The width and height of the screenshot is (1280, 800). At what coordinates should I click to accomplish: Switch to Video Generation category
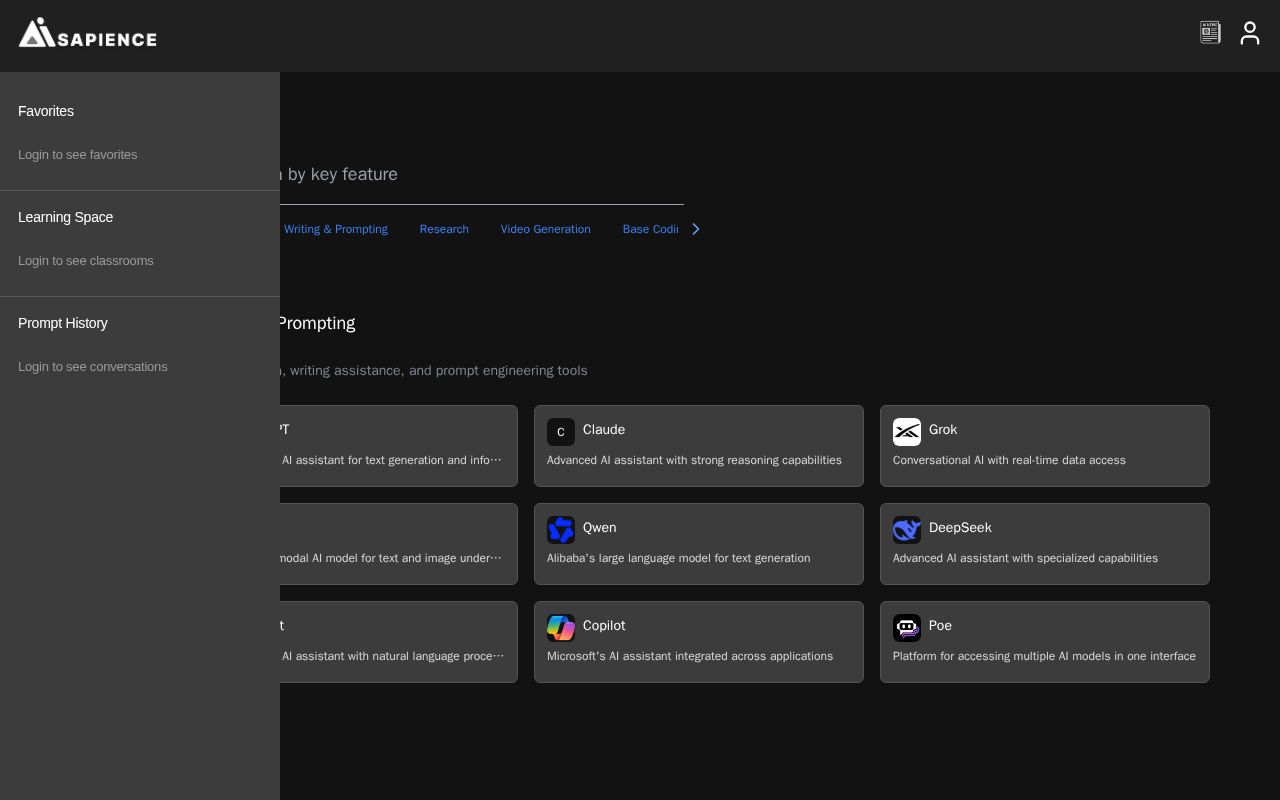coord(546,229)
